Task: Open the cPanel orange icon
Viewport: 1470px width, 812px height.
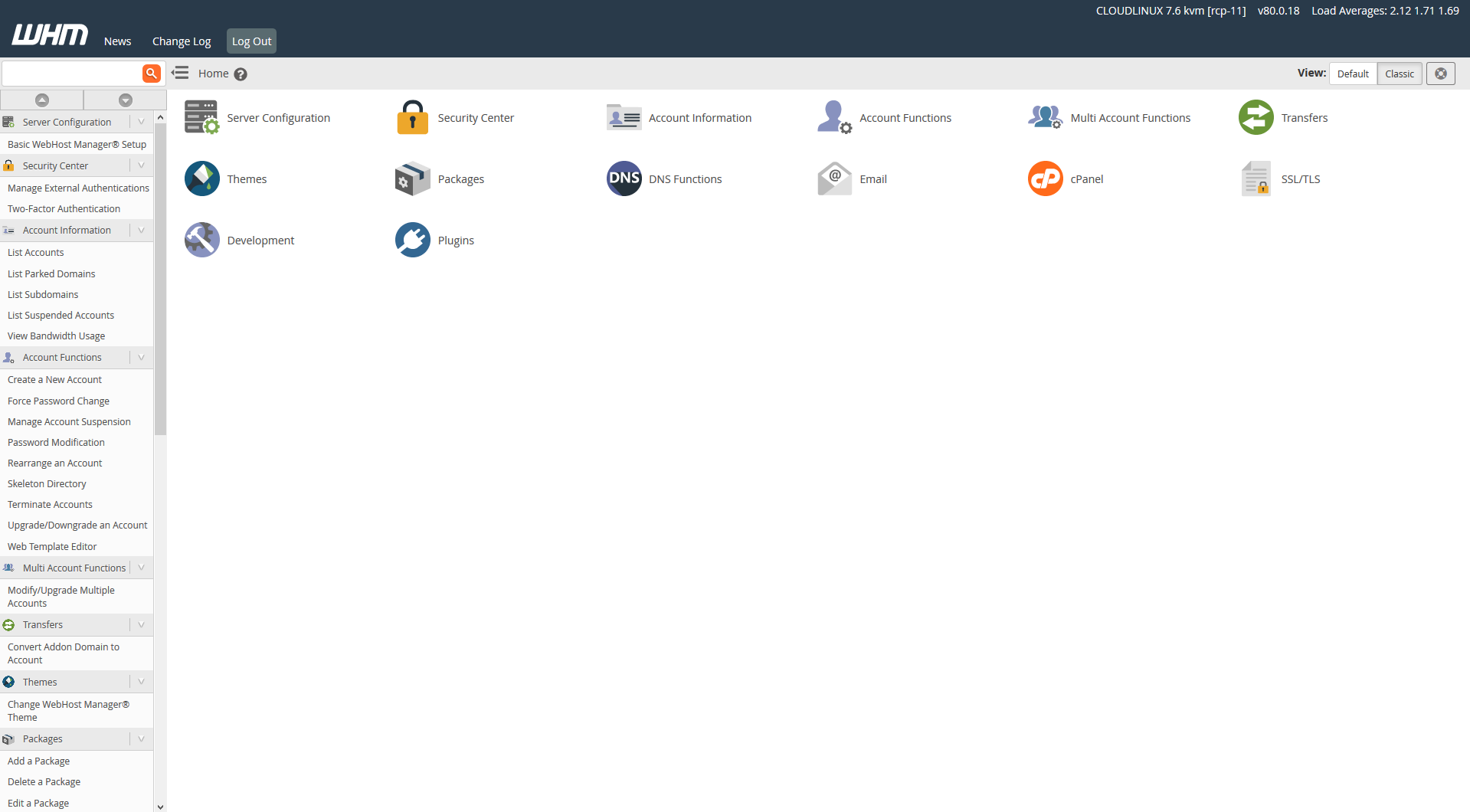Action: click(x=1045, y=178)
